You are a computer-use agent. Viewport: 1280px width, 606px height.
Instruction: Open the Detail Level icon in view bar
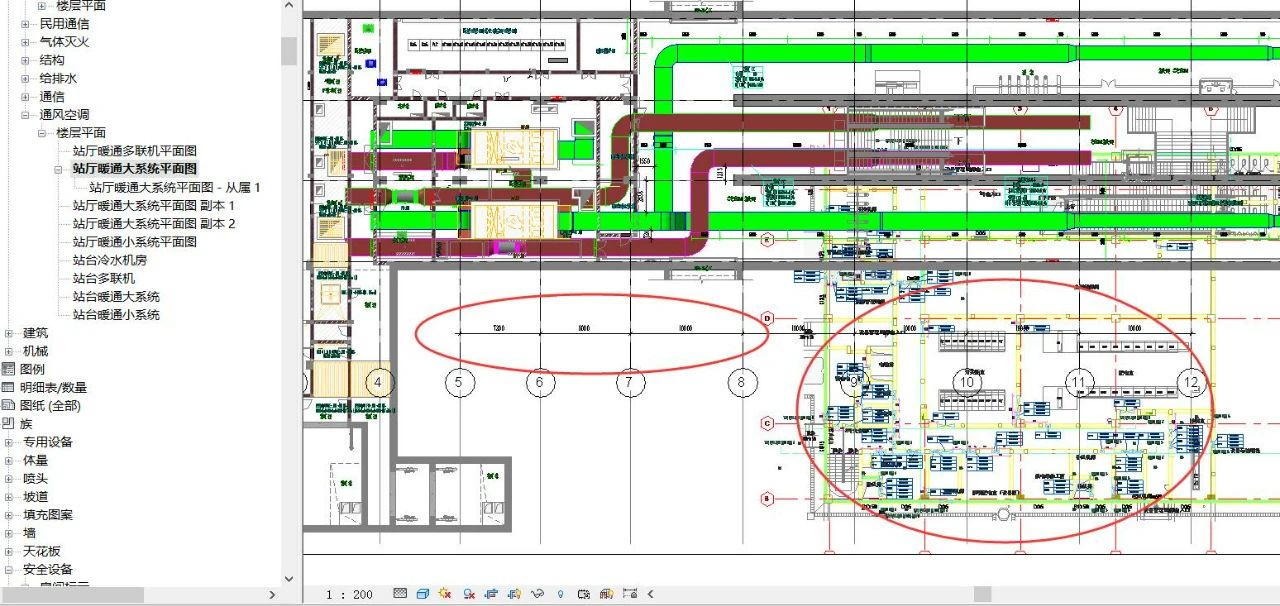(401, 594)
